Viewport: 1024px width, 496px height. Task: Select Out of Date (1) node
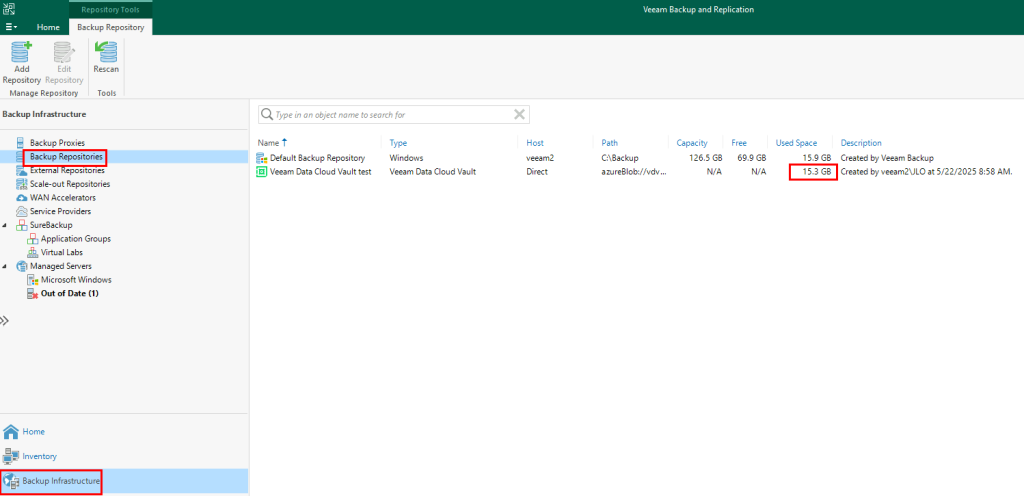pos(69,294)
